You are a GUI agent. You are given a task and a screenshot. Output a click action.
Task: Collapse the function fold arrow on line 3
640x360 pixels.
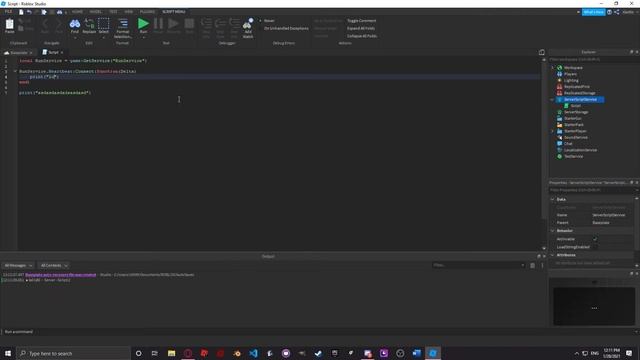(16, 71)
